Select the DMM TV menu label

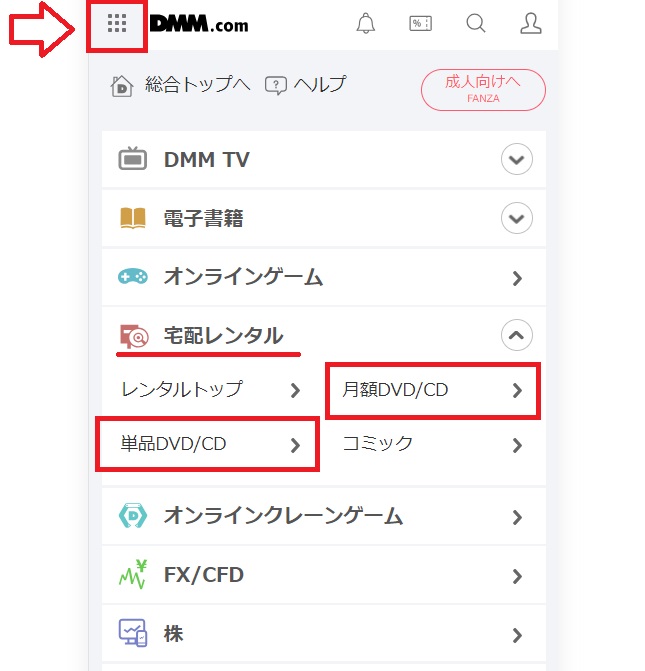coord(207,160)
